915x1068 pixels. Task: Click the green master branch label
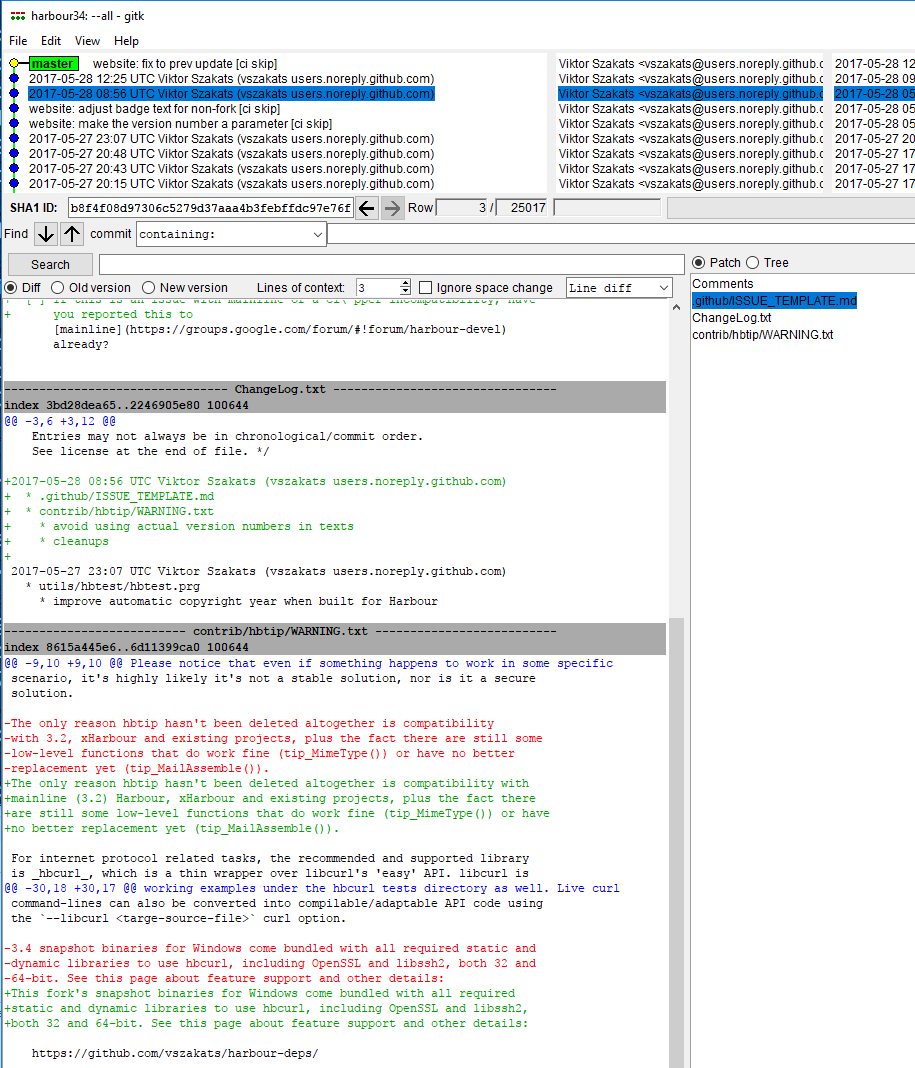[x=52, y=64]
